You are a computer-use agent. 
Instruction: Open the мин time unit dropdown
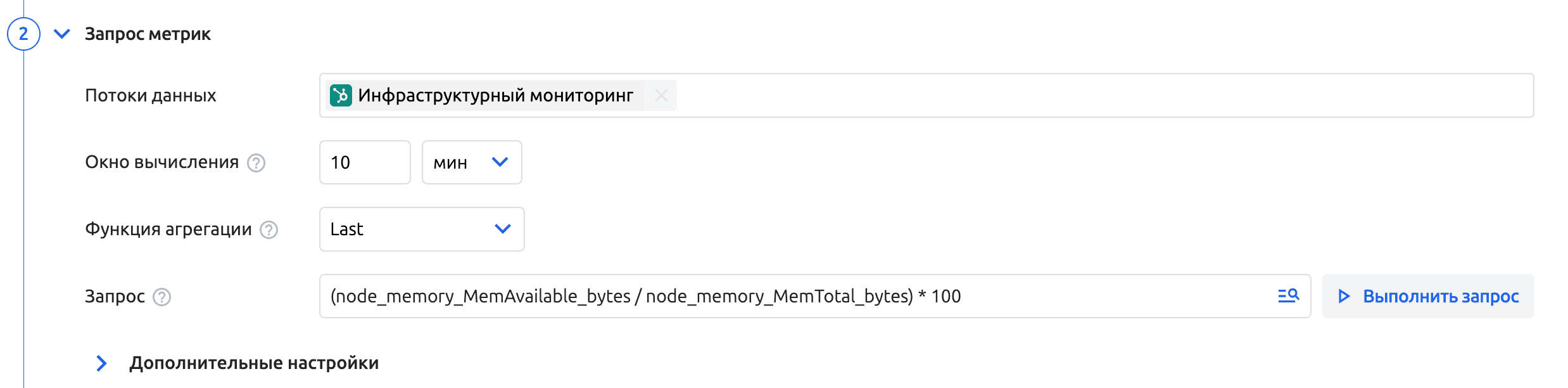[x=471, y=162]
